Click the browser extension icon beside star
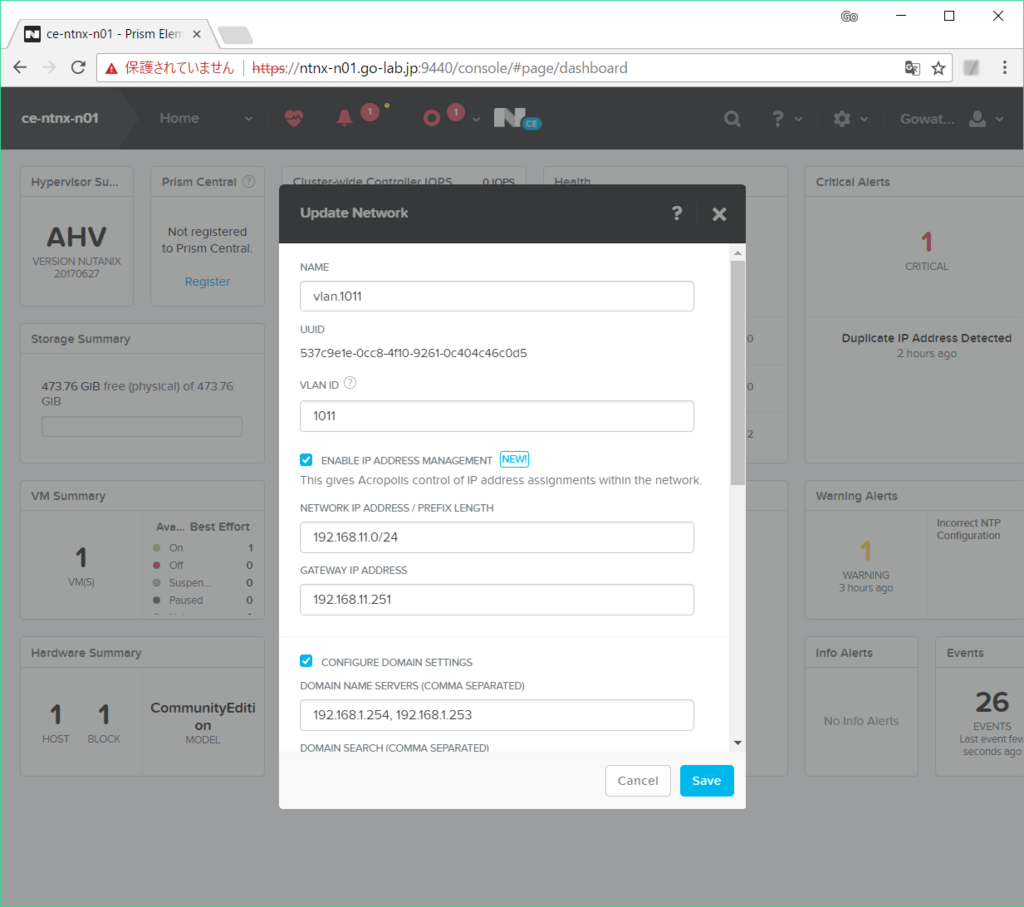Viewport: 1024px width, 907px height. pos(971,67)
